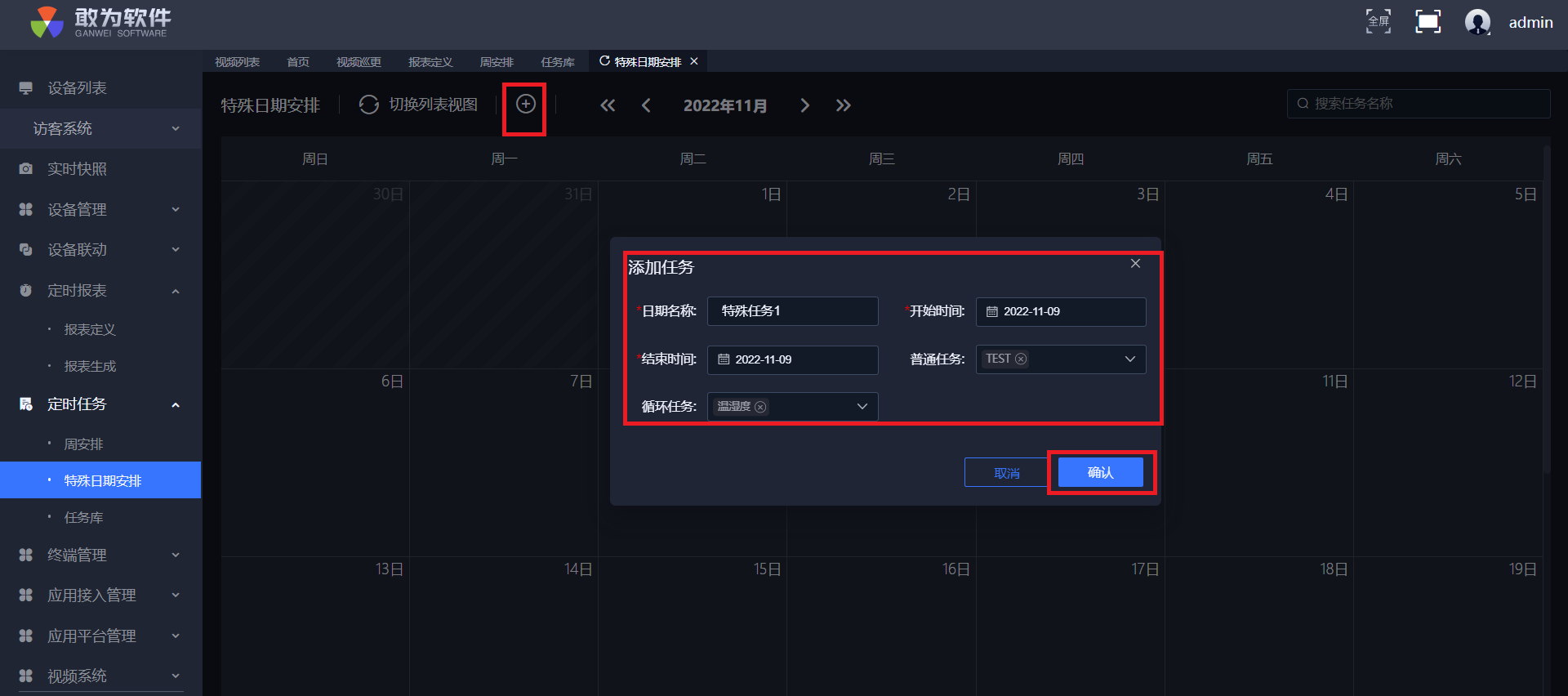Screen dimensions: 1568x696
Task: Click the add task plus icon
Action: point(526,104)
